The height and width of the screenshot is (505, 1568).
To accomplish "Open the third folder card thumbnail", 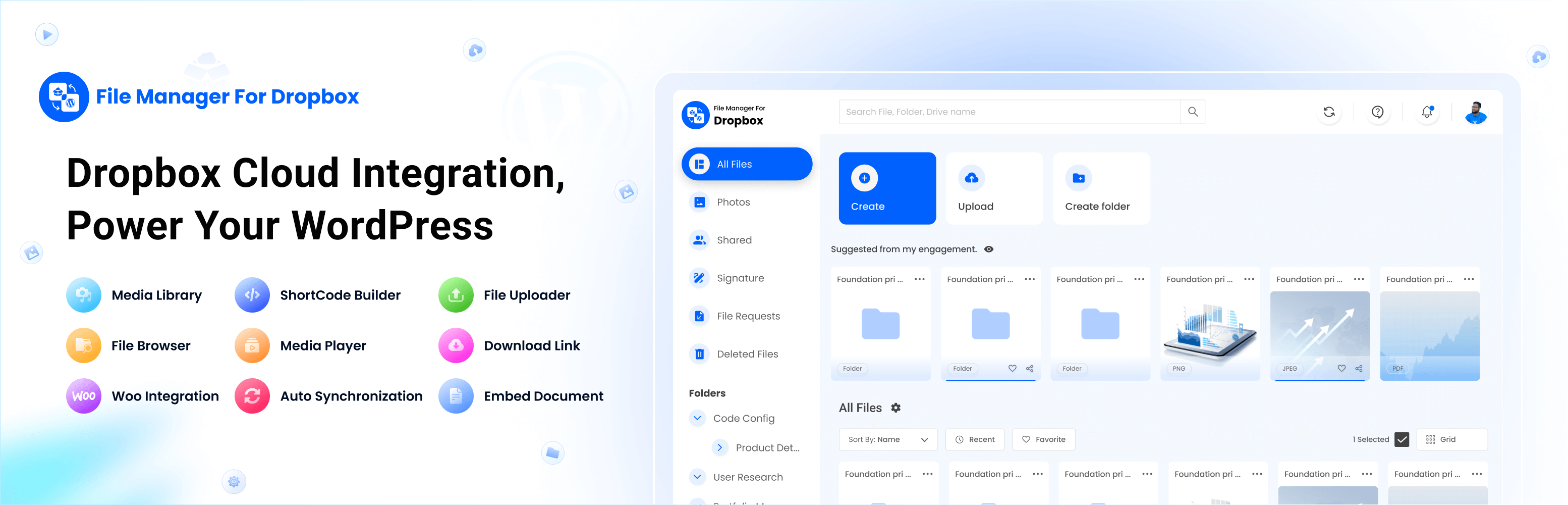I will point(1100,324).
